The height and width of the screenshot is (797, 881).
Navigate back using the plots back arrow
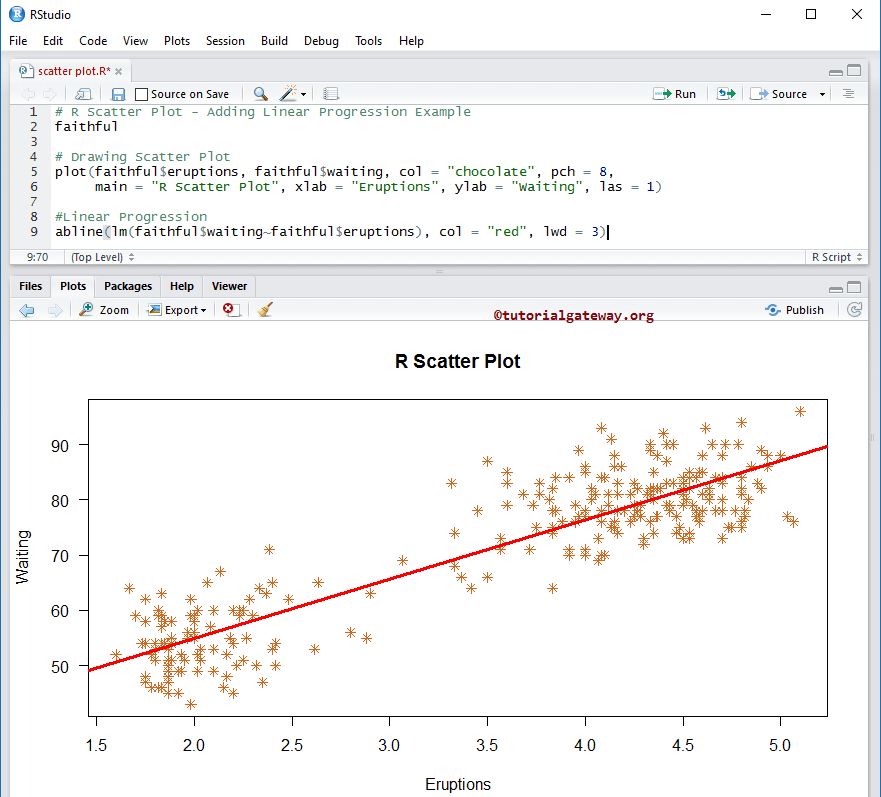[27, 309]
